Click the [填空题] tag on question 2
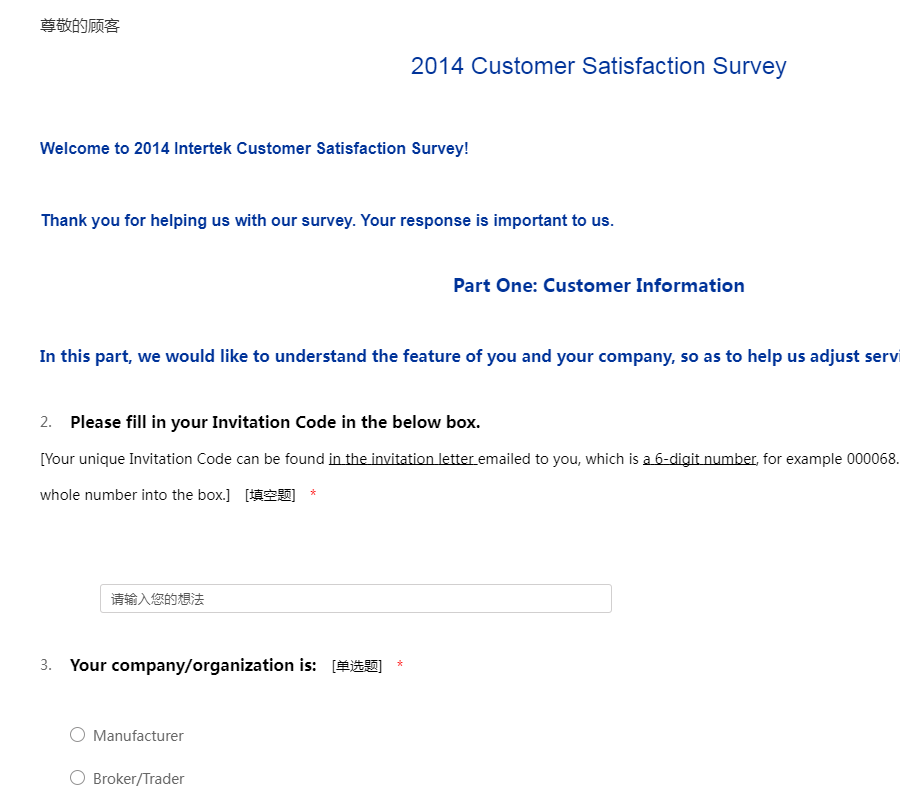Image resolution: width=900 pixels, height=800 pixels. point(270,495)
